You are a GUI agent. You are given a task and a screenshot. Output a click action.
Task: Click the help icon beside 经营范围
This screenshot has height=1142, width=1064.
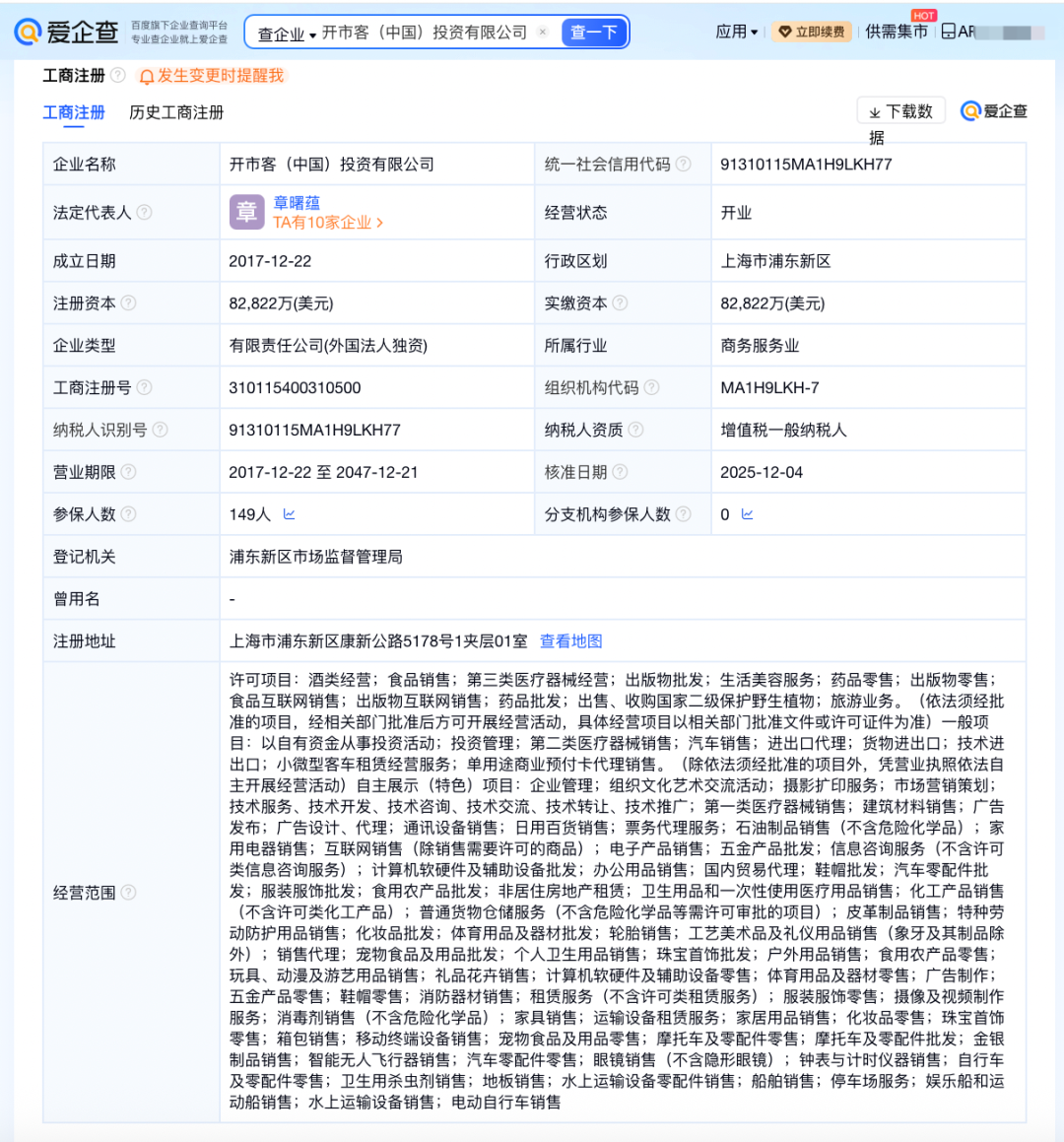[x=128, y=893]
